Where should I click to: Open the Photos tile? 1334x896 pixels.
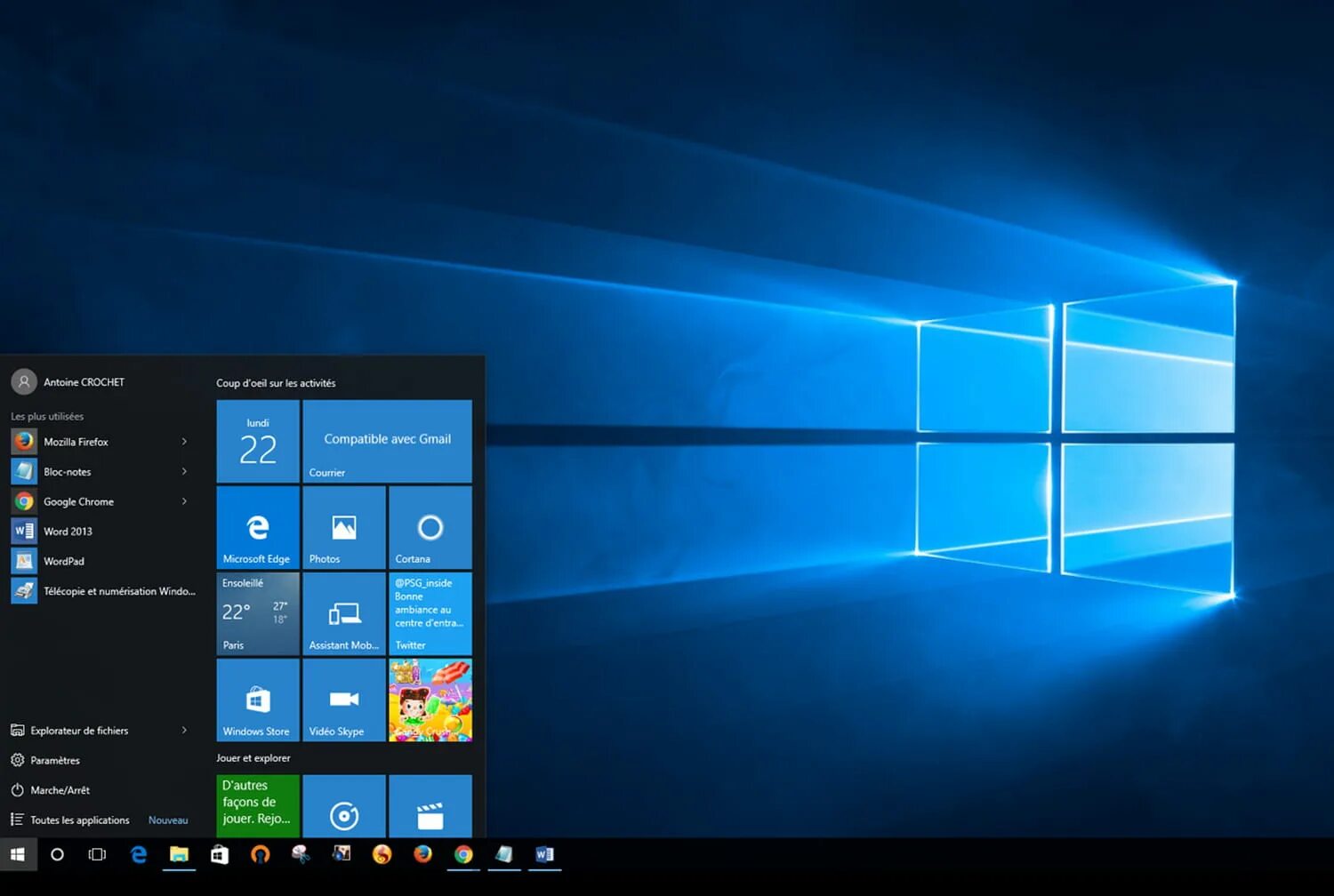pos(344,527)
